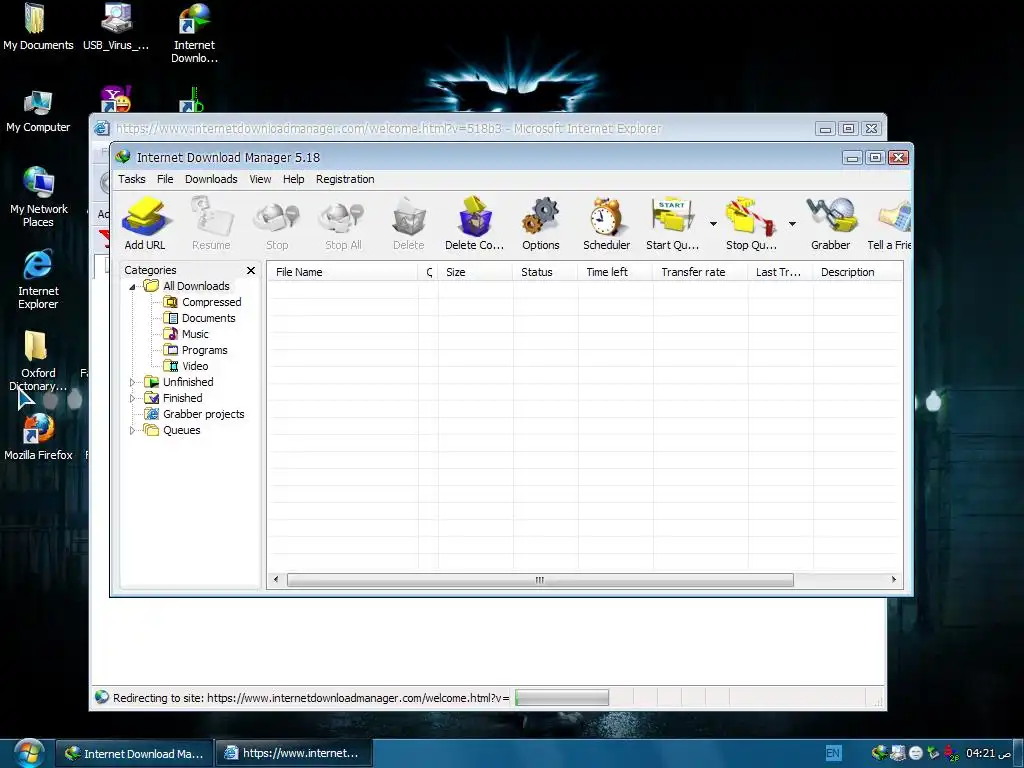Open the Oxford Dictionary folder icon
Image resolution: width=1024 pixels, height=768 pixels.
tap(38, 362)
